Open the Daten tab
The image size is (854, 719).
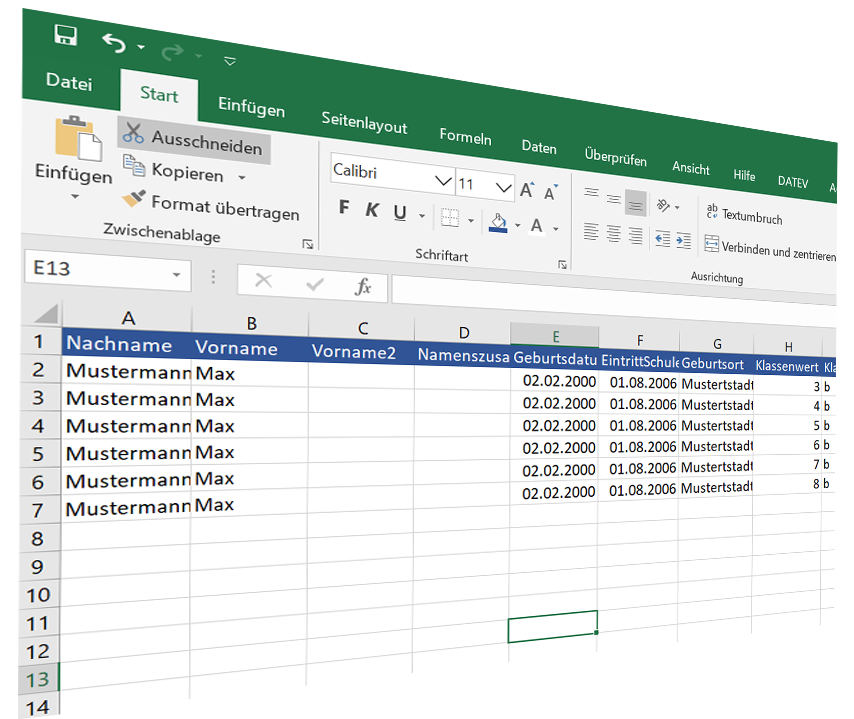539,147
